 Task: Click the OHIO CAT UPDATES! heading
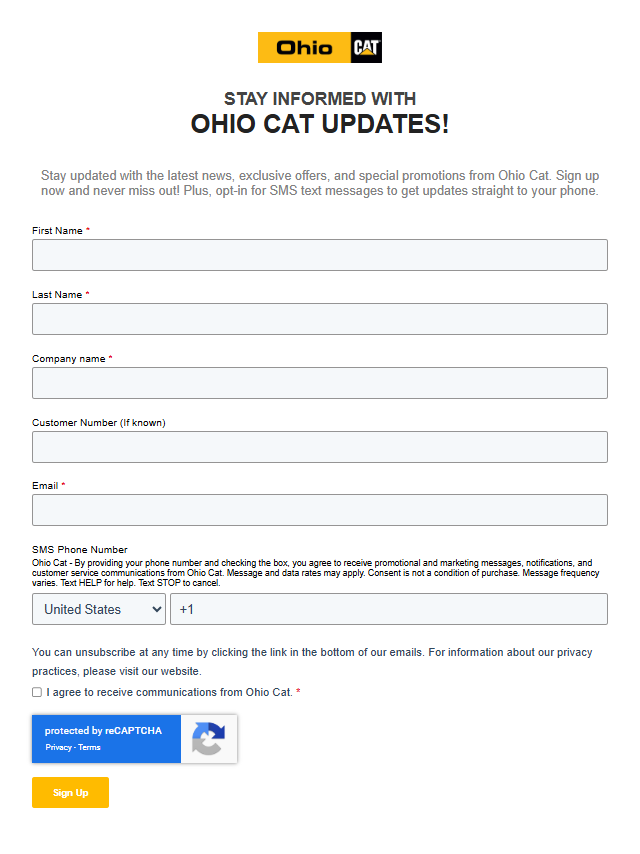[320, 125]
